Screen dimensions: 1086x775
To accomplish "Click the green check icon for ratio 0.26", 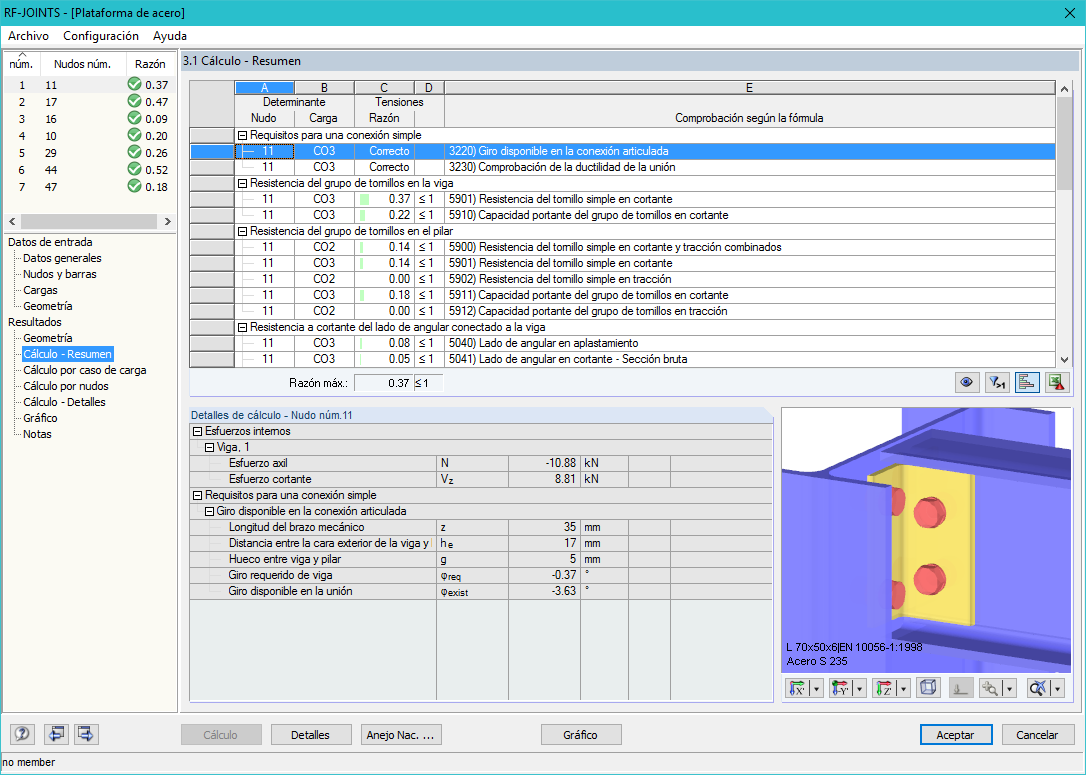I will pyautogui.click(x=134, y=152).
